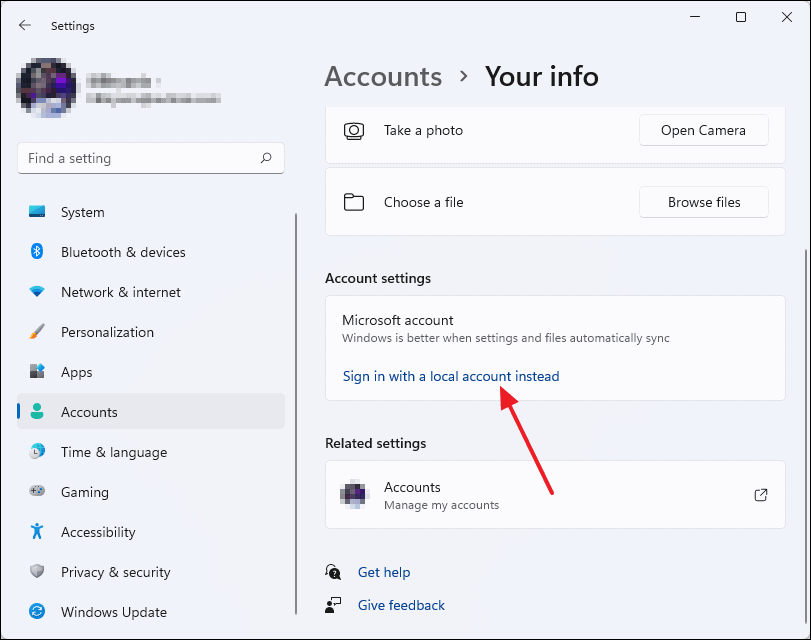
Task: Select Network & internet in the sidebar
Action: [120, 292]
